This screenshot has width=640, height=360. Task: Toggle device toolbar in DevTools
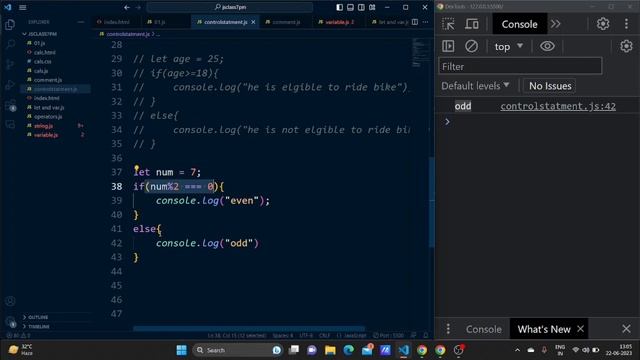[472, 24]
